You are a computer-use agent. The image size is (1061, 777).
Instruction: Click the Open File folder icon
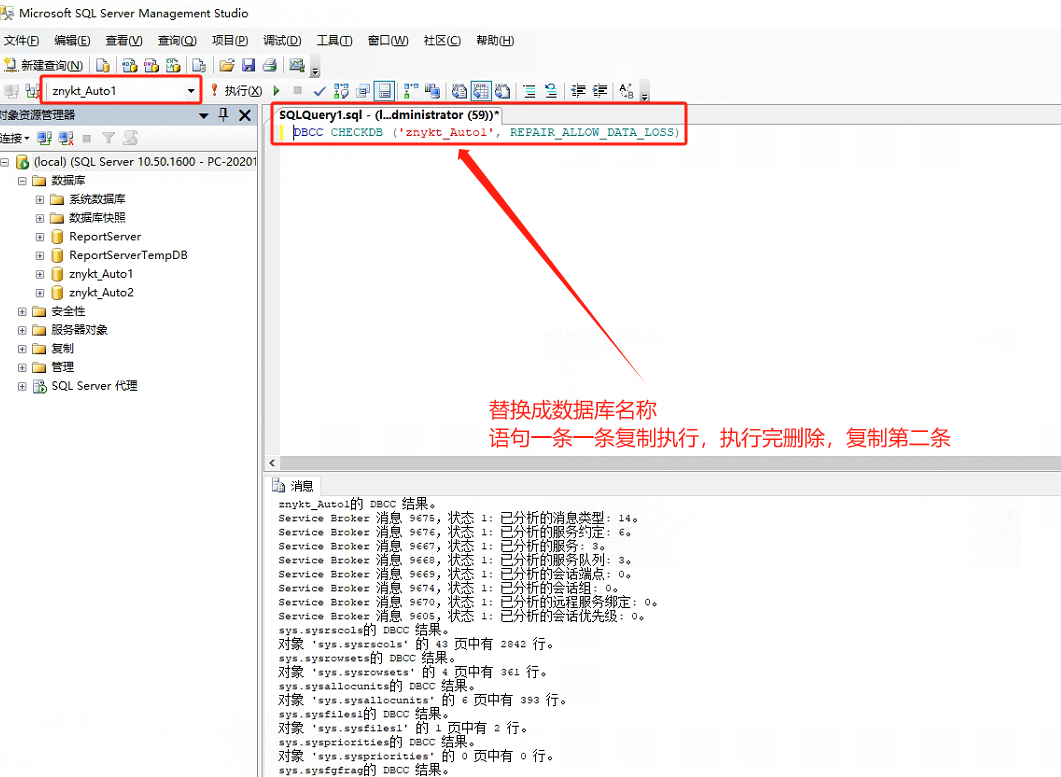(x=227, y=65)
